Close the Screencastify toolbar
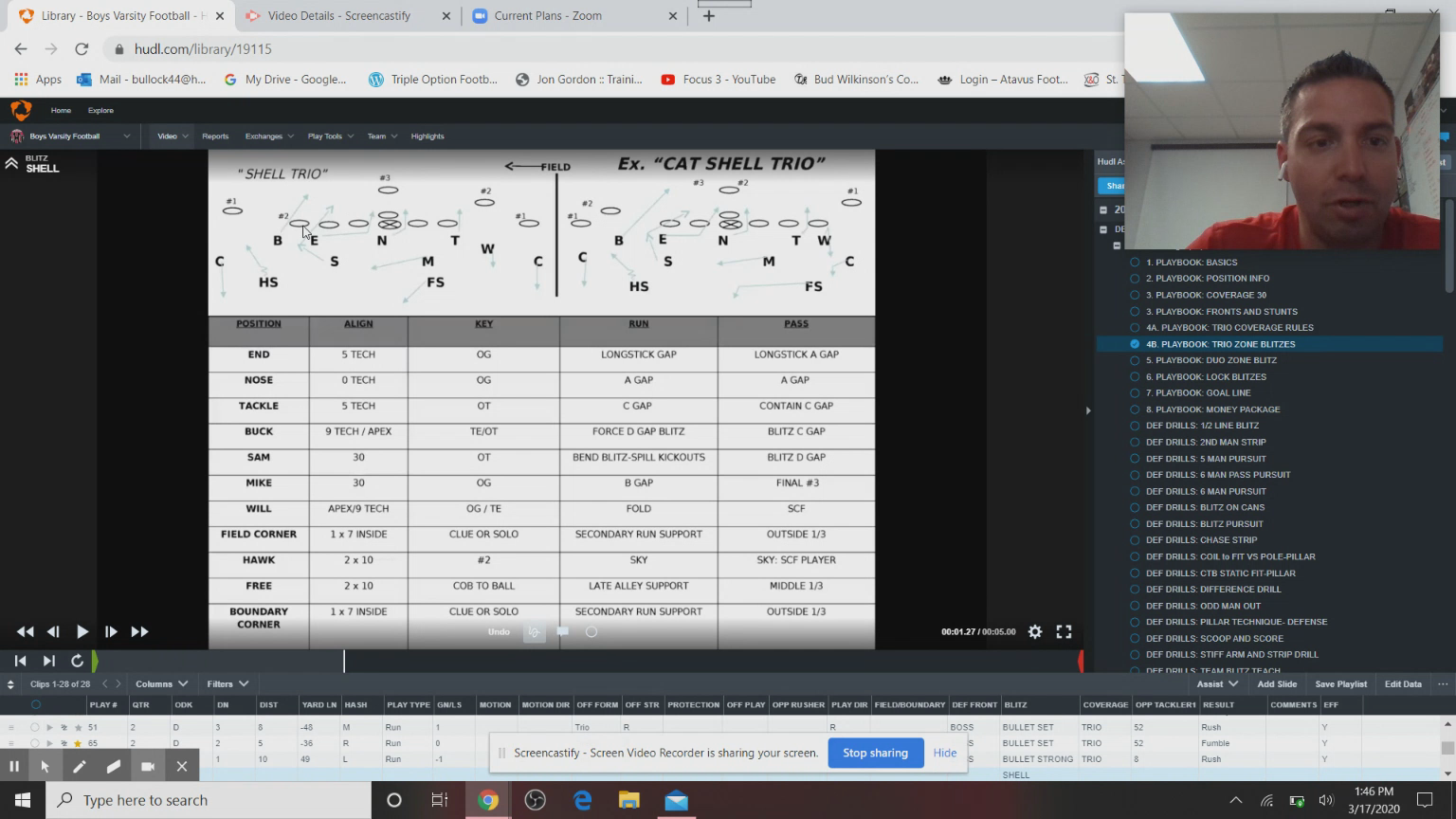The width and height of the screenshot is (1456, 819). pos(182,766)
